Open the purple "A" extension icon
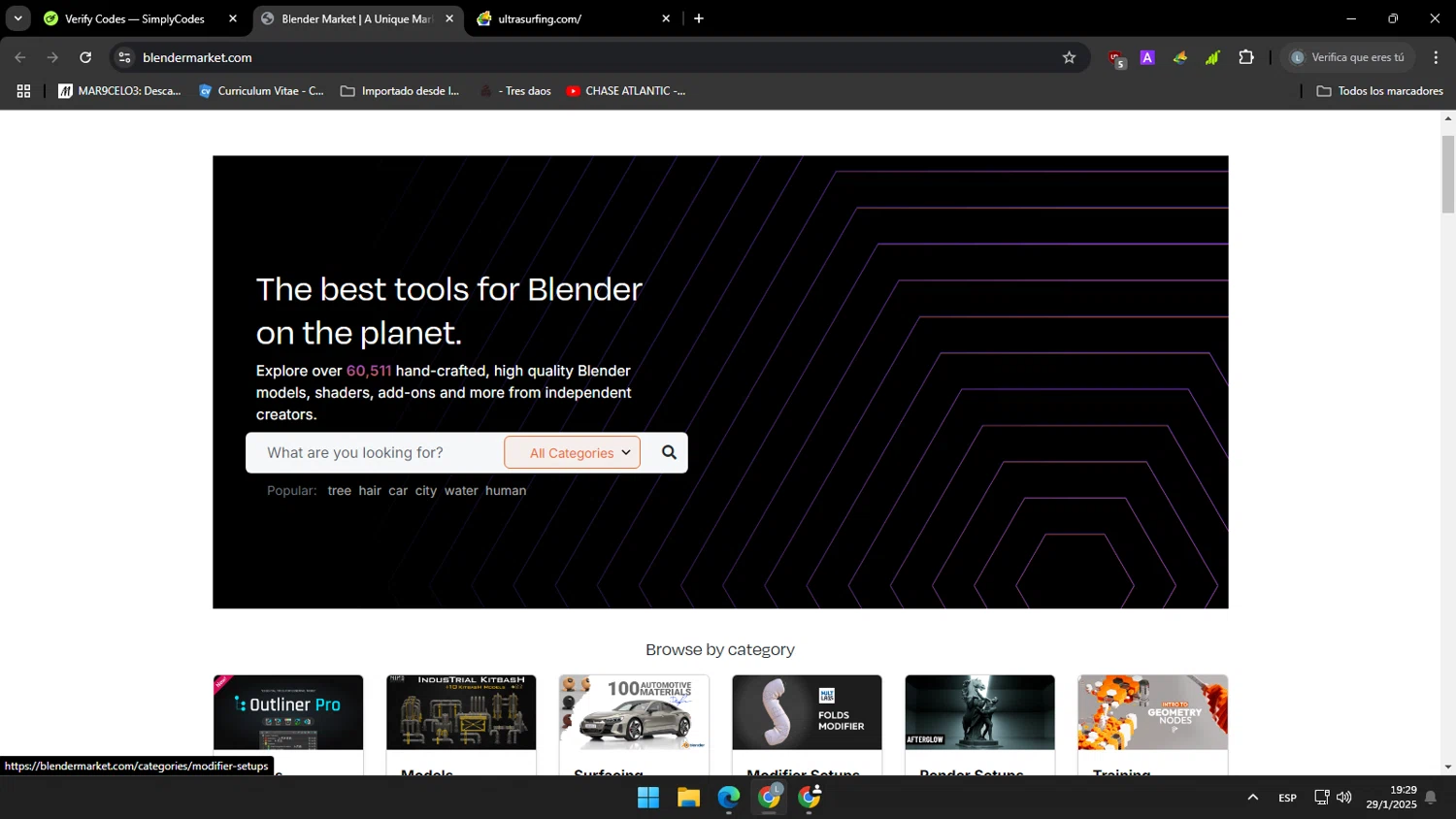 (1147, 57)
